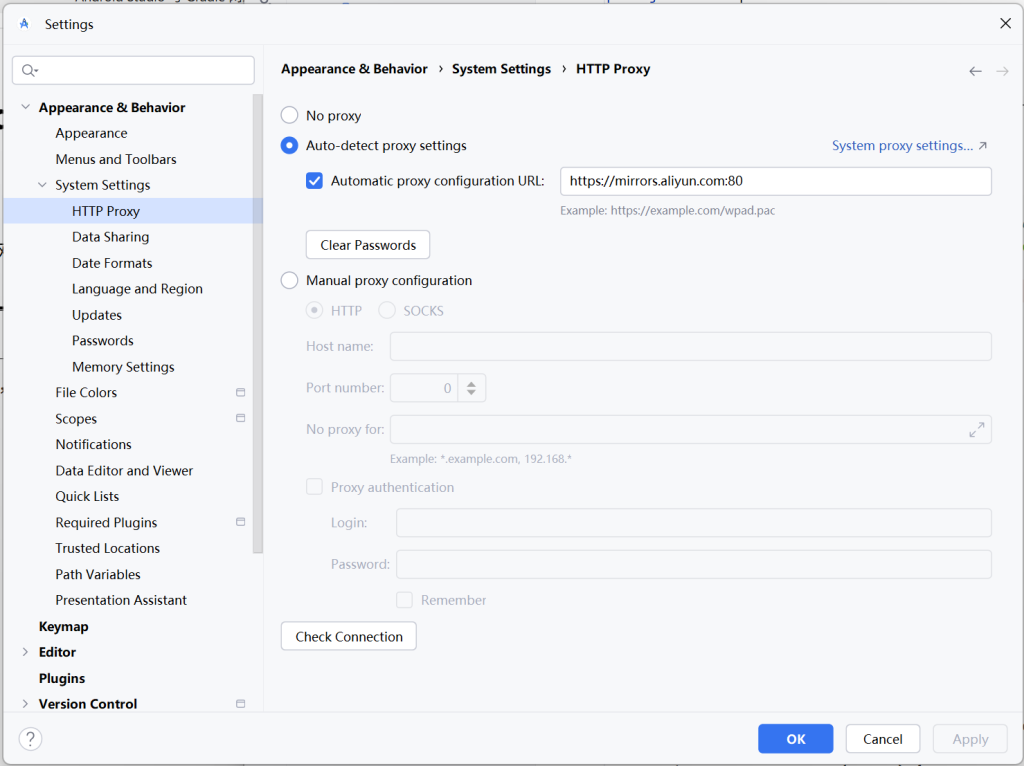Click the Check Connection button
This screenshot has width=1024, height=766.
tap(348, 637)
